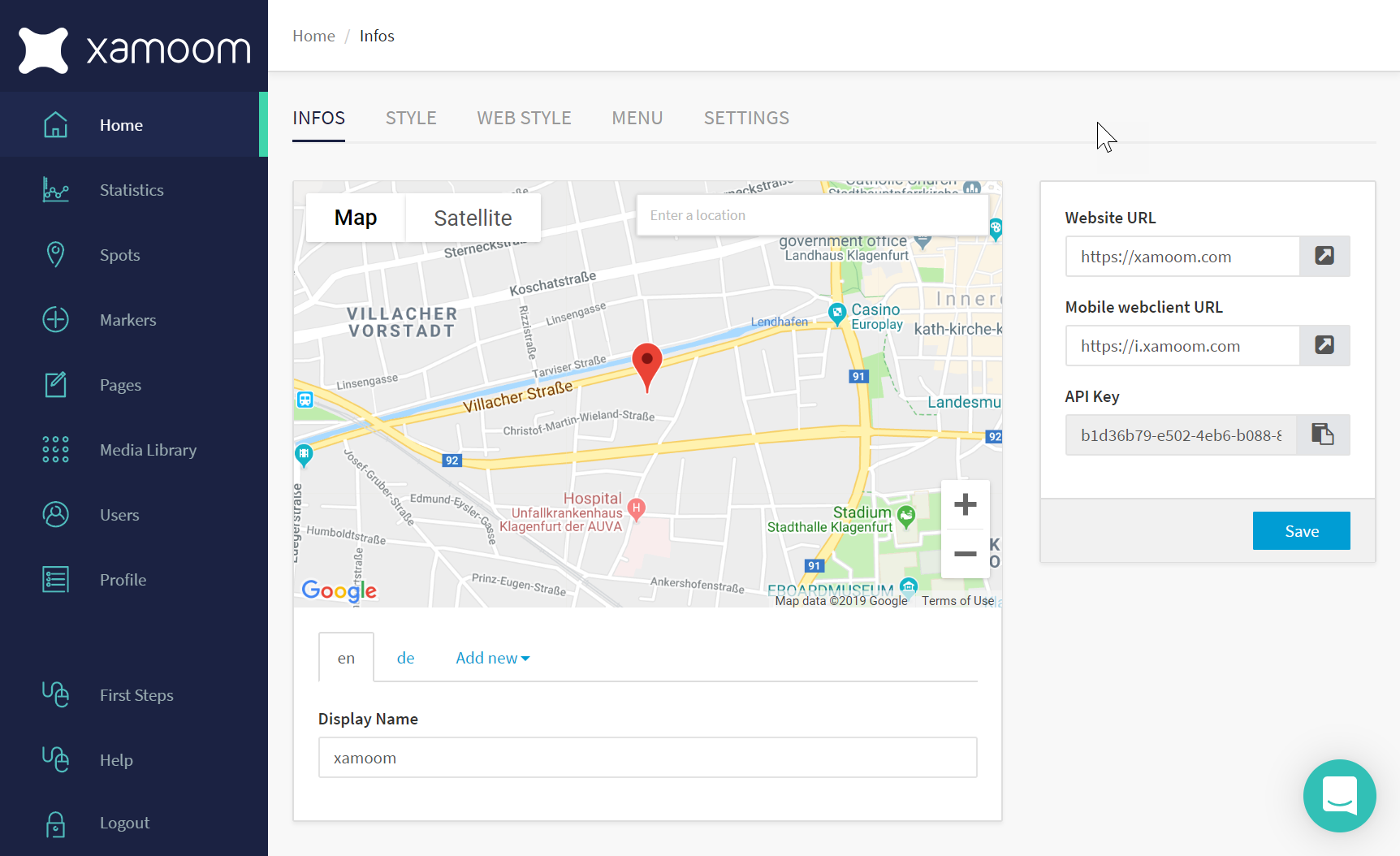The height and width of the screenshot is (856, 1400).
Task: Open the WEB STYLE tab
Action: pyautogui.click(x=524, y=118)
